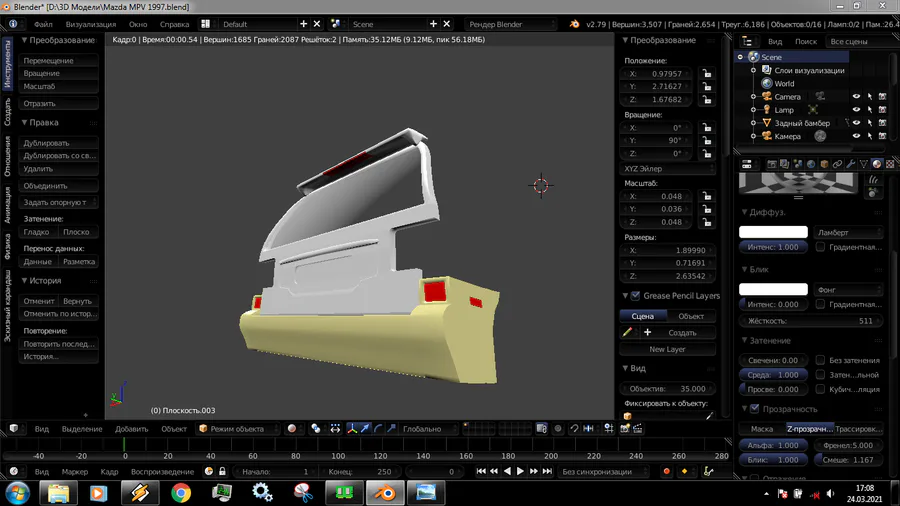Toggle the Прозрачность checkbox
Viewport: 900px width, 506px height.
(754, 408)
